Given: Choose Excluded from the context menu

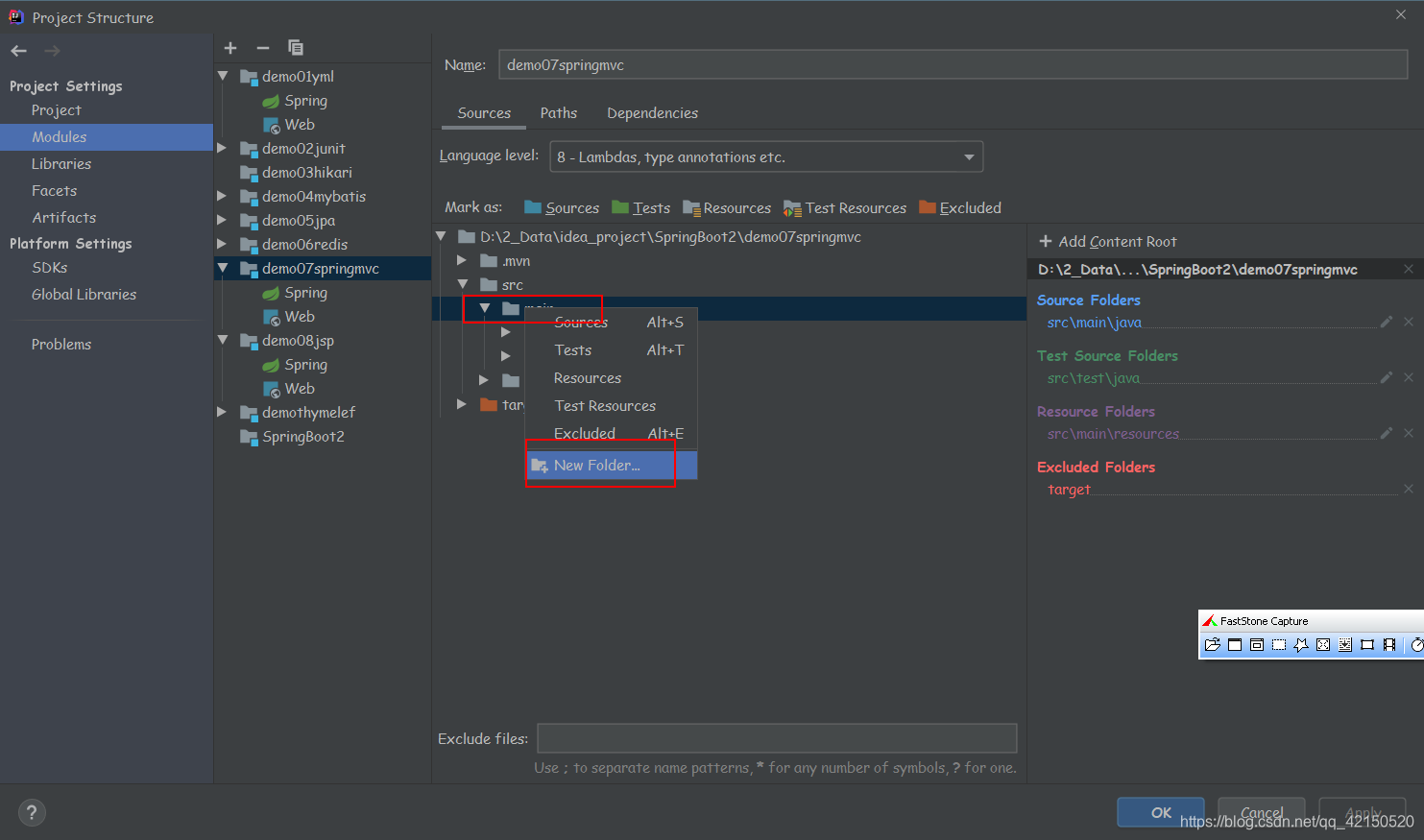Looking at the screenshot, I should (x=611, y=434).
